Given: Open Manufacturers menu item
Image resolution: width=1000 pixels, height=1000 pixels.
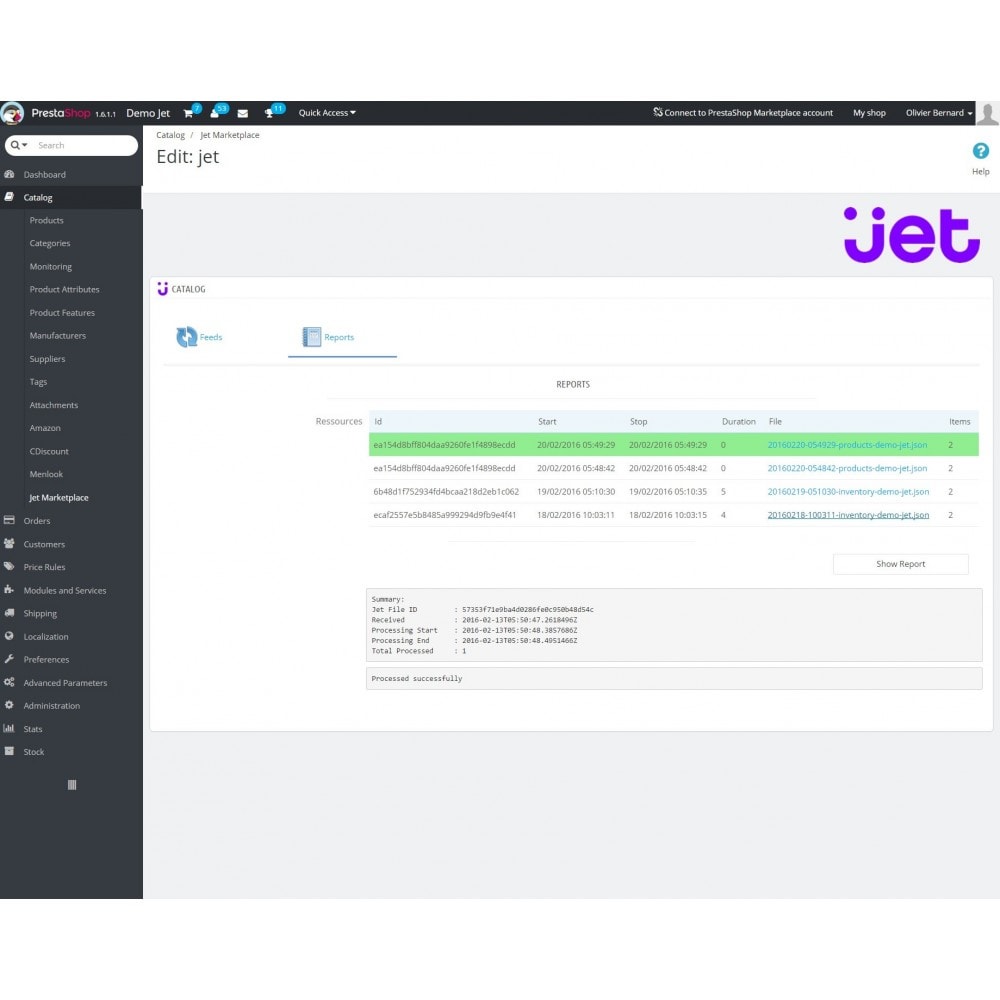Looking at the screenshot, I should click(x=57, y=335).
